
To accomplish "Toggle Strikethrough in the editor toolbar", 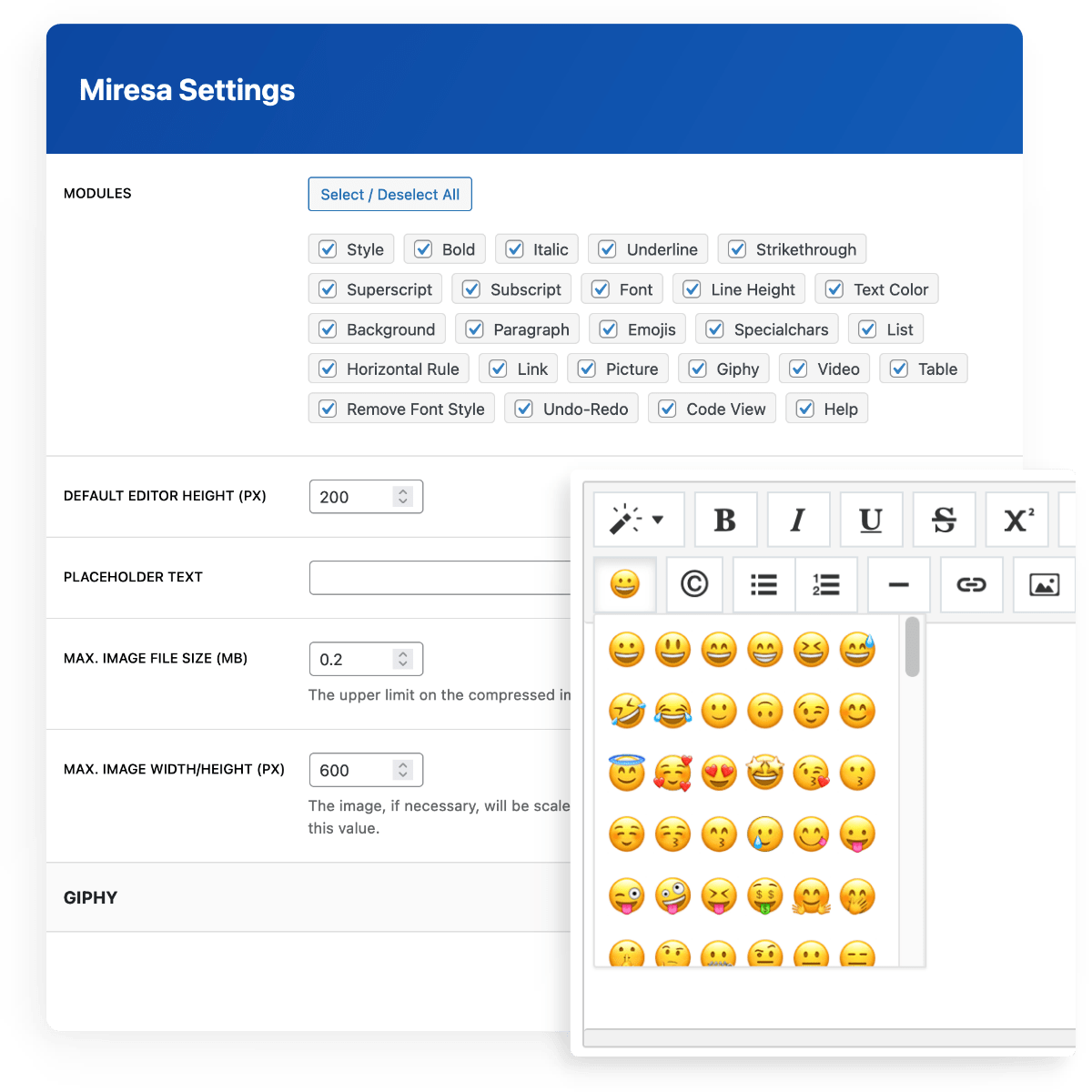I will coord(944,520).
